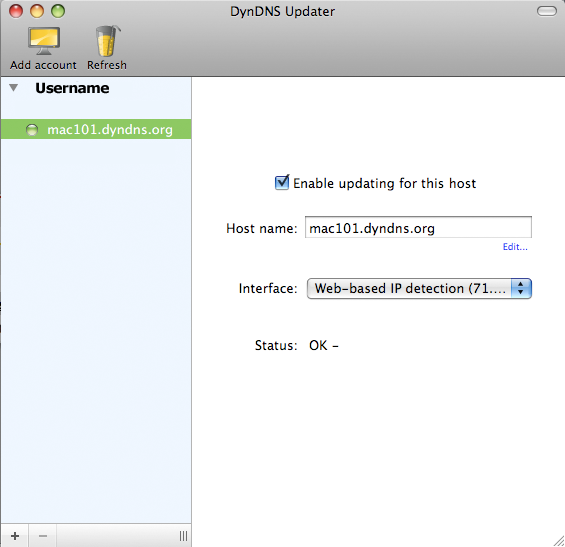Click the Refresh juice glass icon

pyautogui.click(x=107, y=41)
